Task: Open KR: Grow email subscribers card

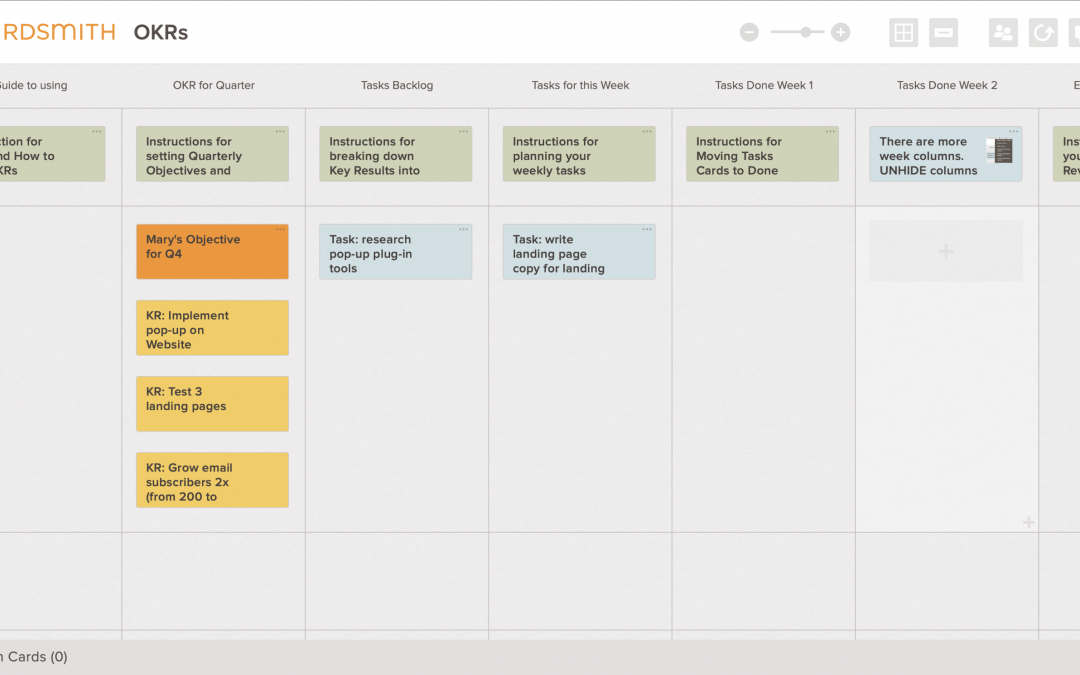Action: pyautogui.click(x=212, y=480)
